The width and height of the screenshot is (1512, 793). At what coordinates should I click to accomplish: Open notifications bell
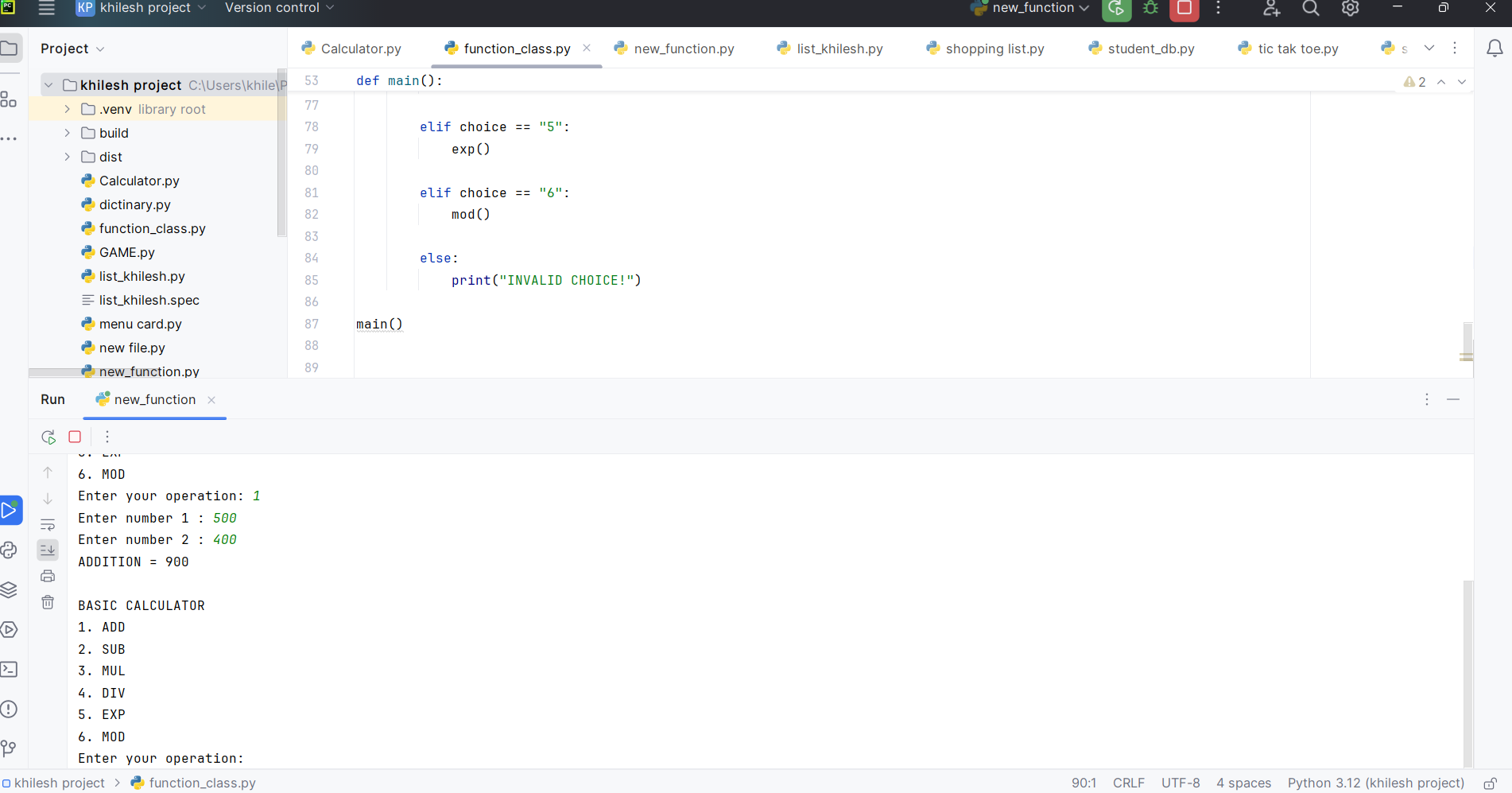tap(1495, 49)
